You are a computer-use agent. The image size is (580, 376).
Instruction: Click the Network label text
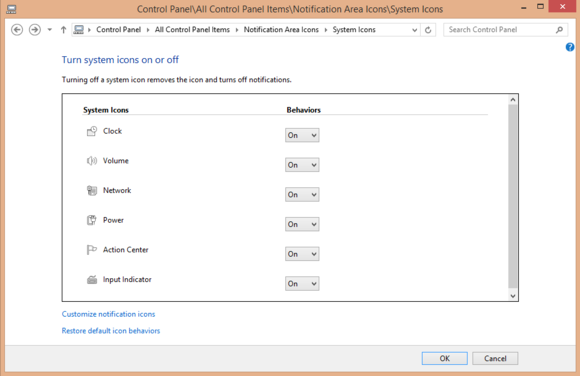coord(117,190)
